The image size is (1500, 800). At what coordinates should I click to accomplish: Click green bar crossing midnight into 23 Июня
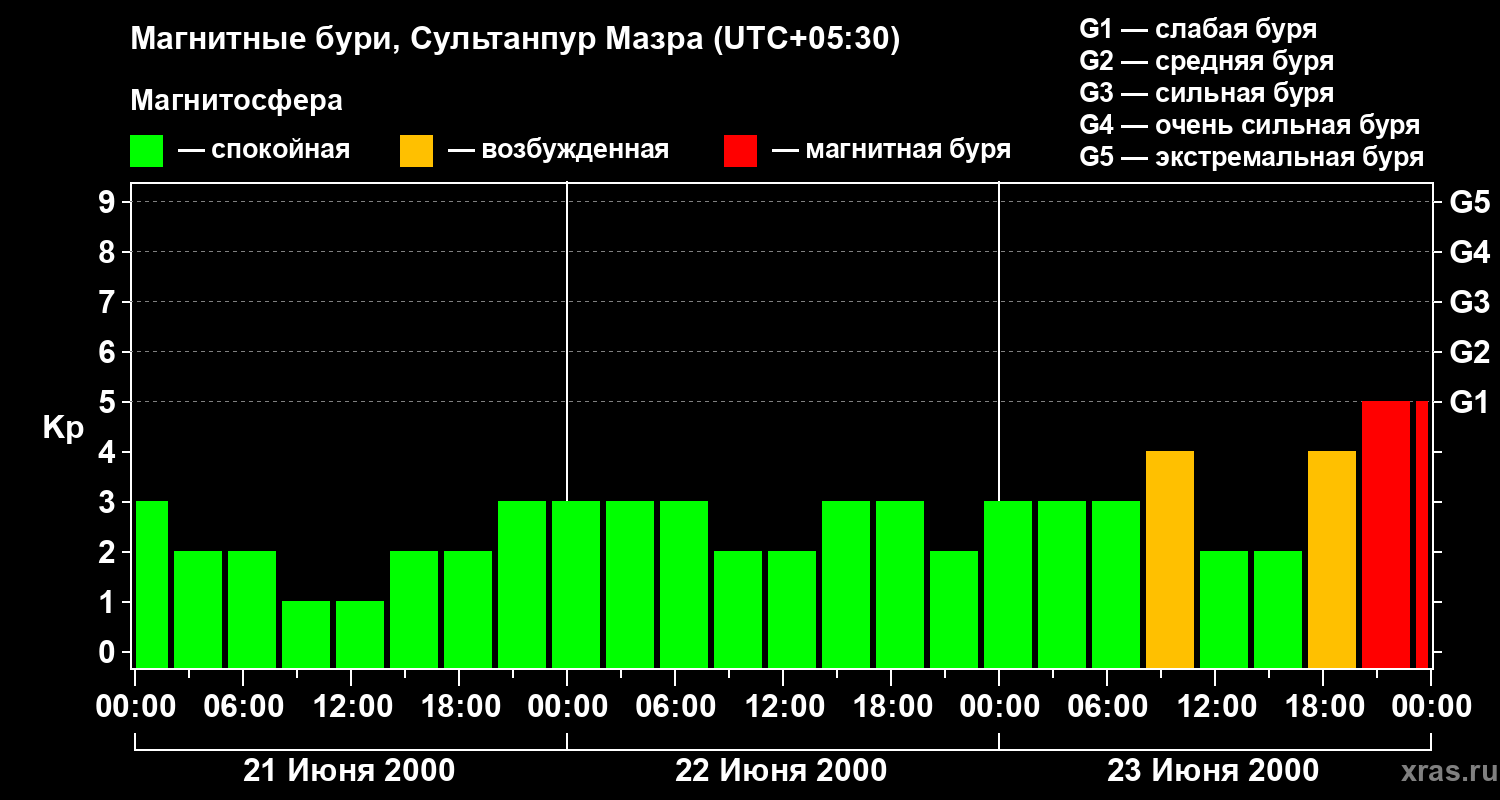(x=1008, y=584)
